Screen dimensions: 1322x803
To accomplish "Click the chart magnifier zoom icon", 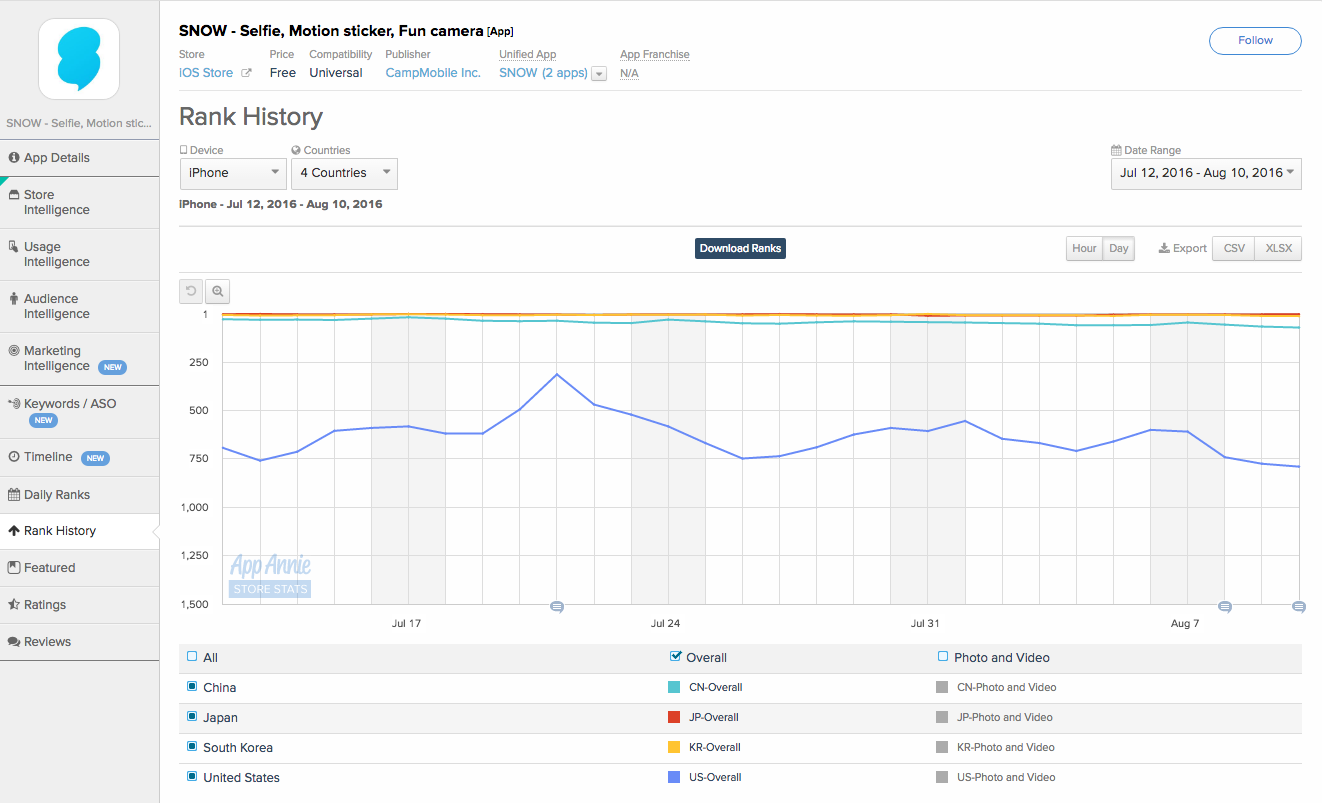I will click(x=217, y=291).
